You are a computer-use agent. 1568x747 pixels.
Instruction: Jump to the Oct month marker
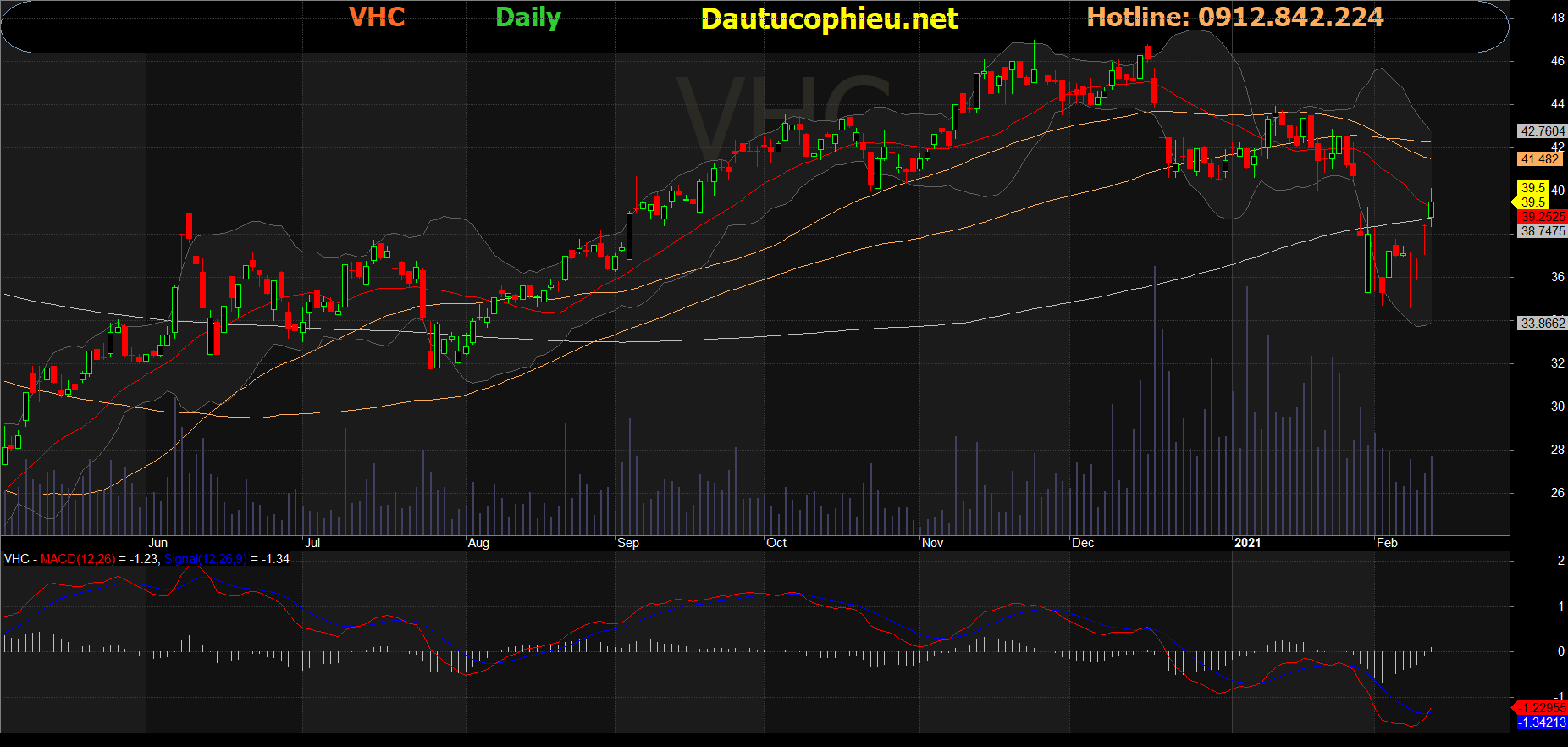click(776, 543)
